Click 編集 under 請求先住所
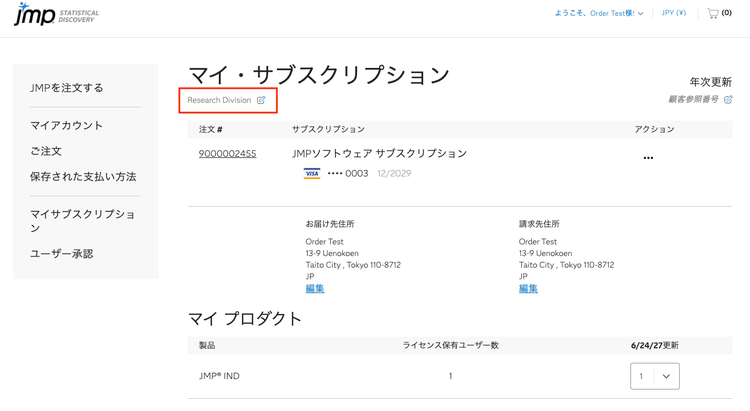750x411 pixels. (x=528, y=289)
